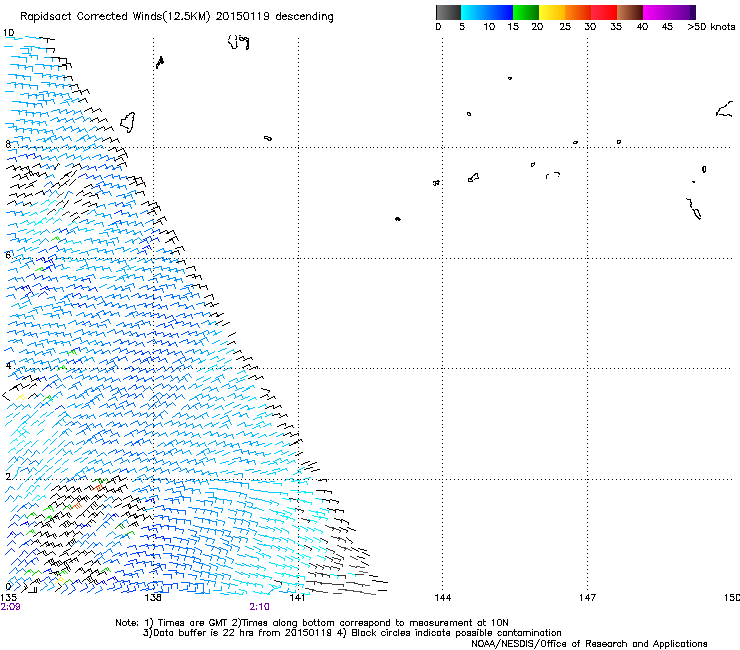Click the longitude label 135
This screenshot has width=740, height=650.
pyautogui.click(x=8, y=598)
